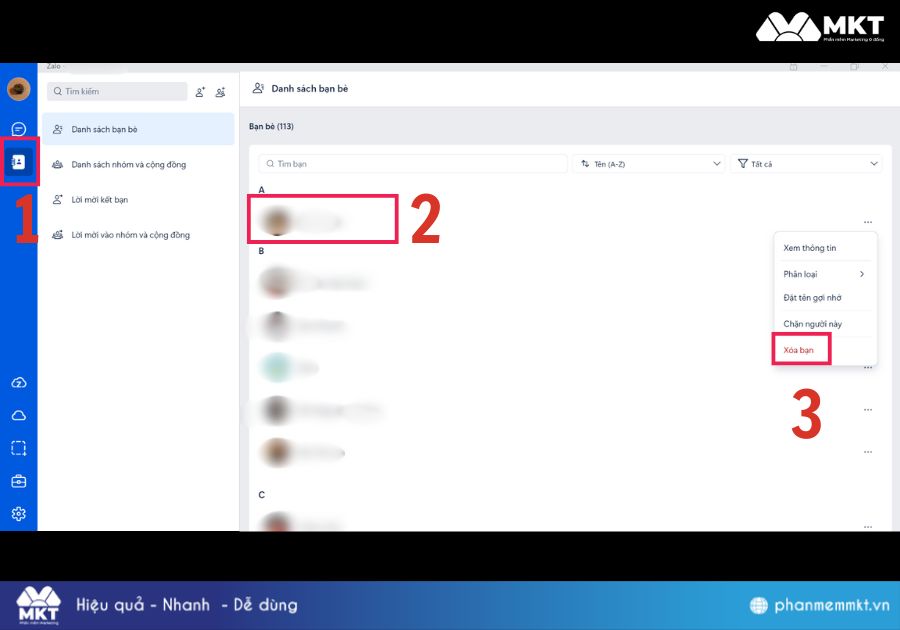Open Zalo cloud (Z cloud) icon
The image size is (900, 630).
click(18, 383)
